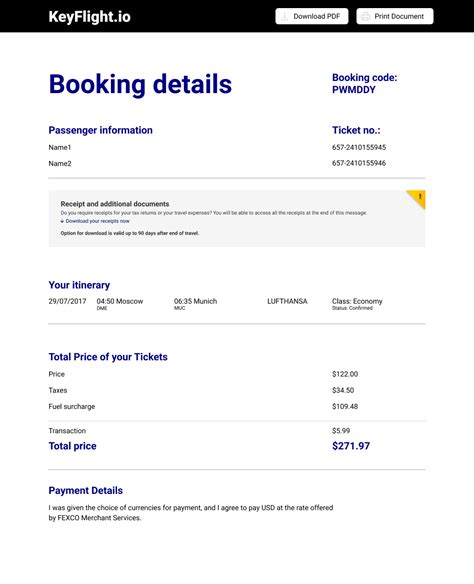This screenshot has height=584, width=474.
Task: Click the yellow exclamation corner badge
Action: (x=417, y=198)
